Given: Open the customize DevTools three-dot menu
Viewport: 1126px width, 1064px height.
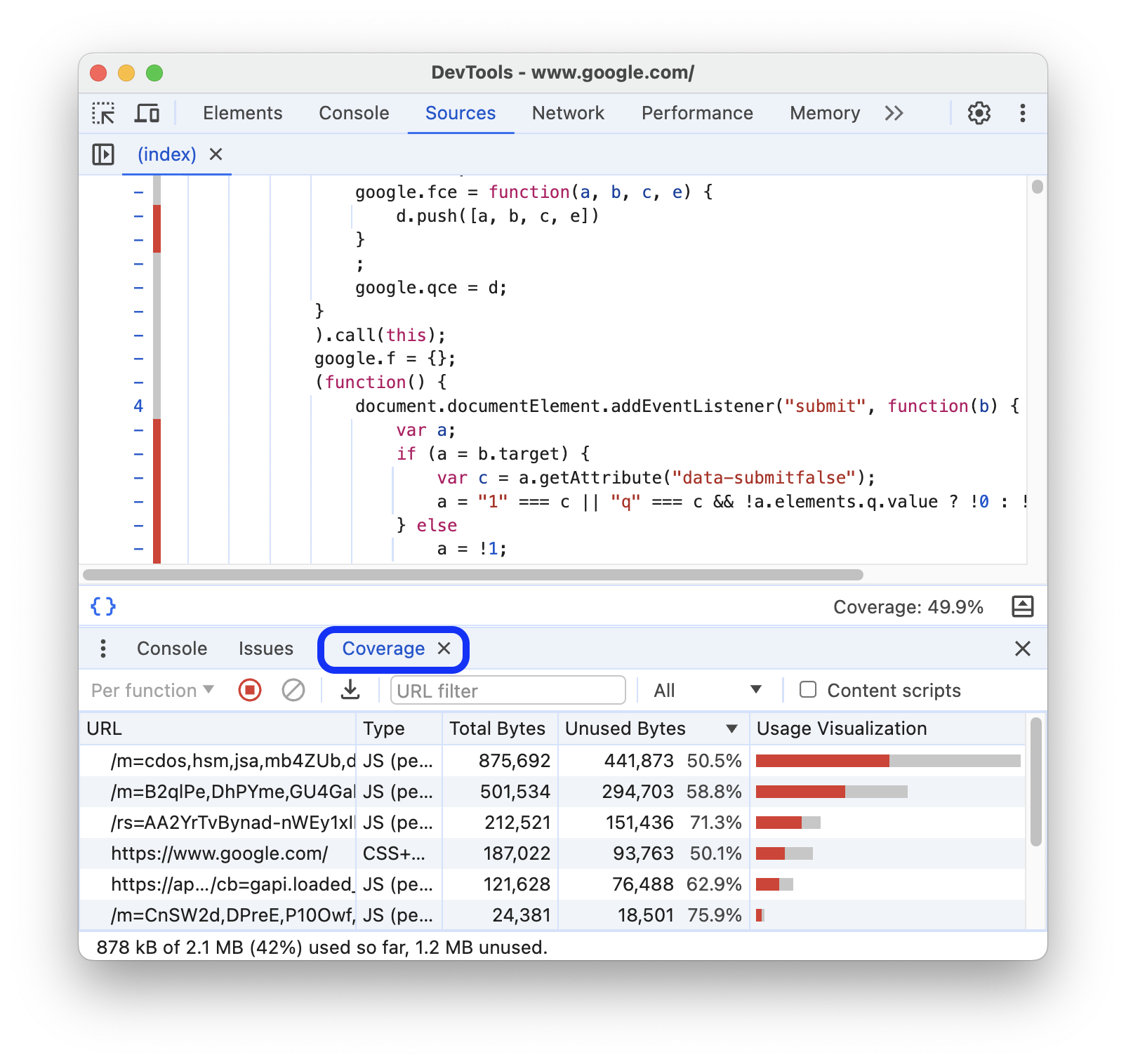Looking at the screenshot, I should (1022, 113).
